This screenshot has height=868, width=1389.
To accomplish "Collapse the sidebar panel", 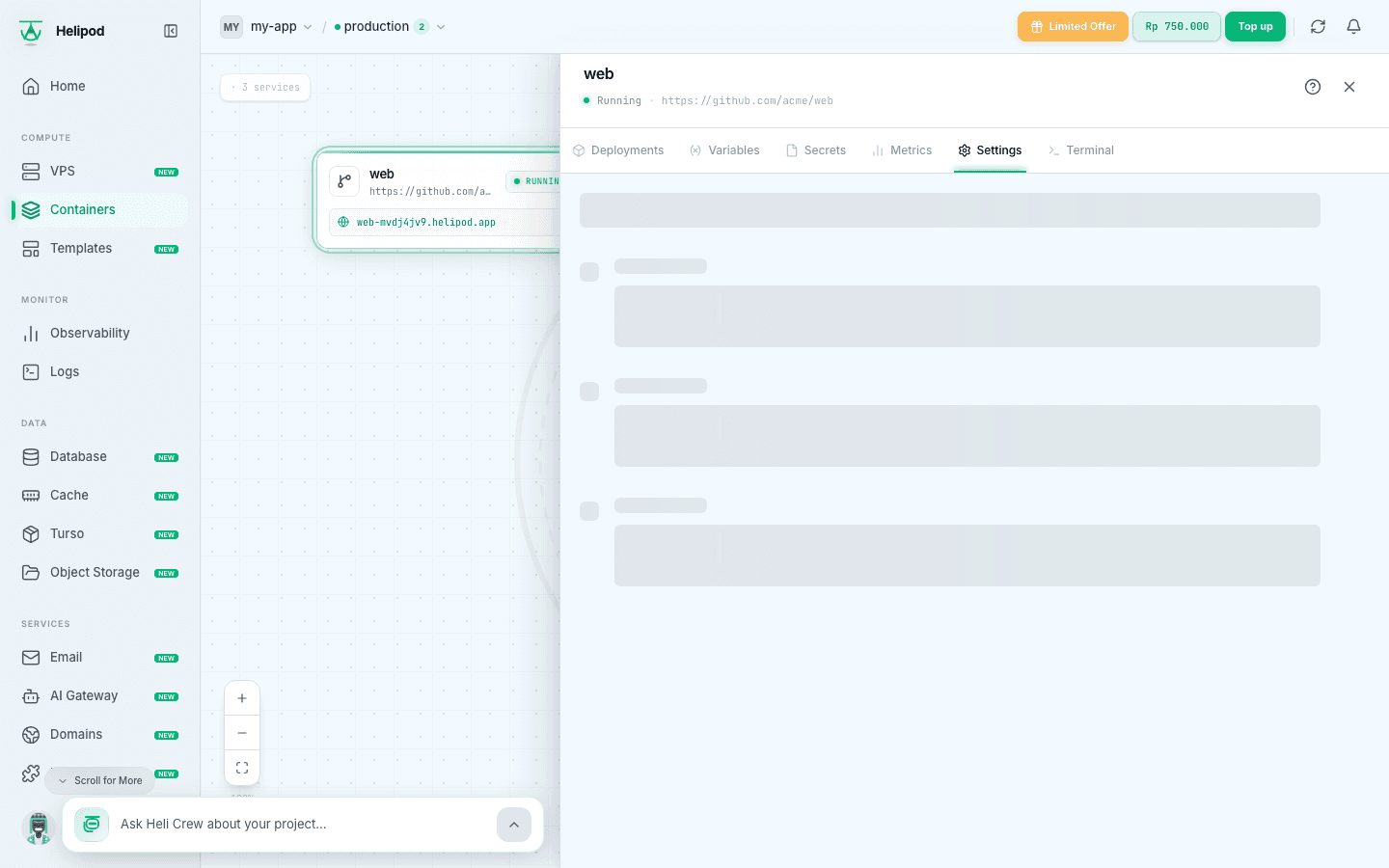I will (171, 31).
